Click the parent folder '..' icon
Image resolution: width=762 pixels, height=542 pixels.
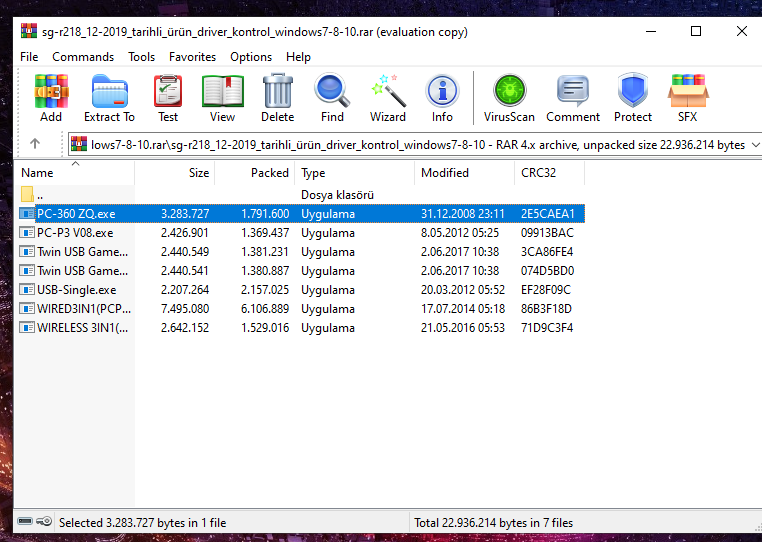click(27, 194)
